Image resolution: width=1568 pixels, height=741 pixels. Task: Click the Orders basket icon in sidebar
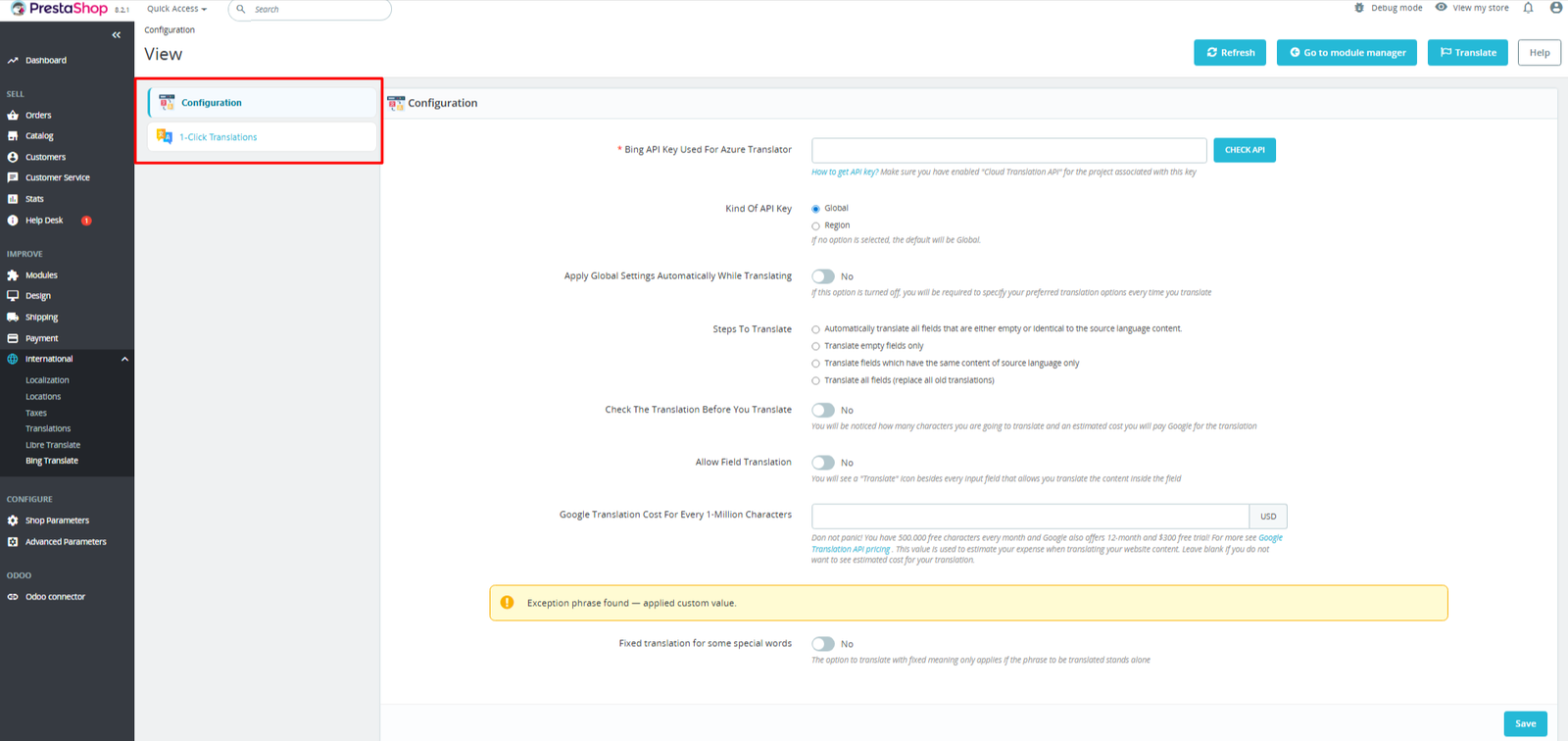click(13, 115)
